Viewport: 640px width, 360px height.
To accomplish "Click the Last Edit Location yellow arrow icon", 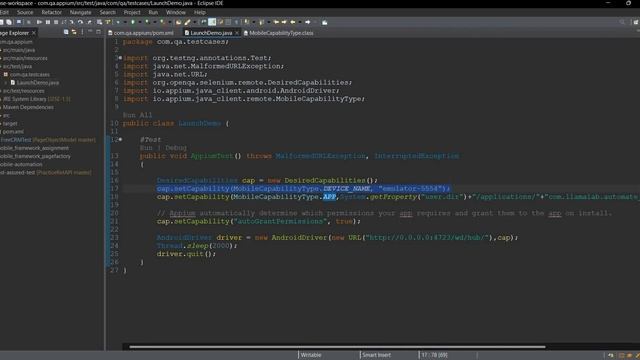I will [276, 22].
